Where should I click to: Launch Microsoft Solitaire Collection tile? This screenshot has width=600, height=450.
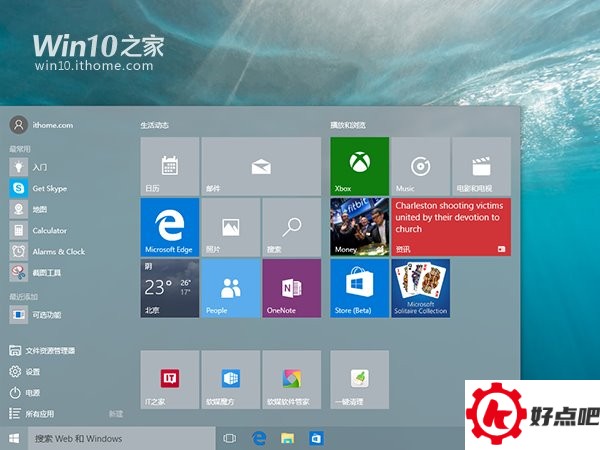(x=420, y=288)
